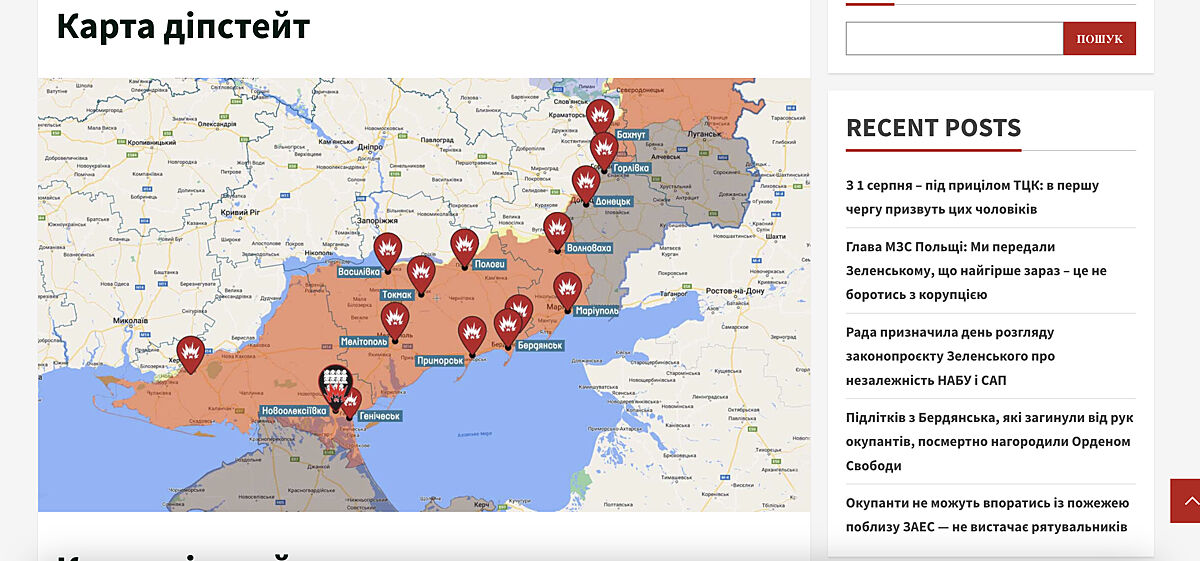This screenshot has height=561, width=1200.
Task: Click the Волноваха map pin
Action: pyautogui.click(x=557, y=230)
